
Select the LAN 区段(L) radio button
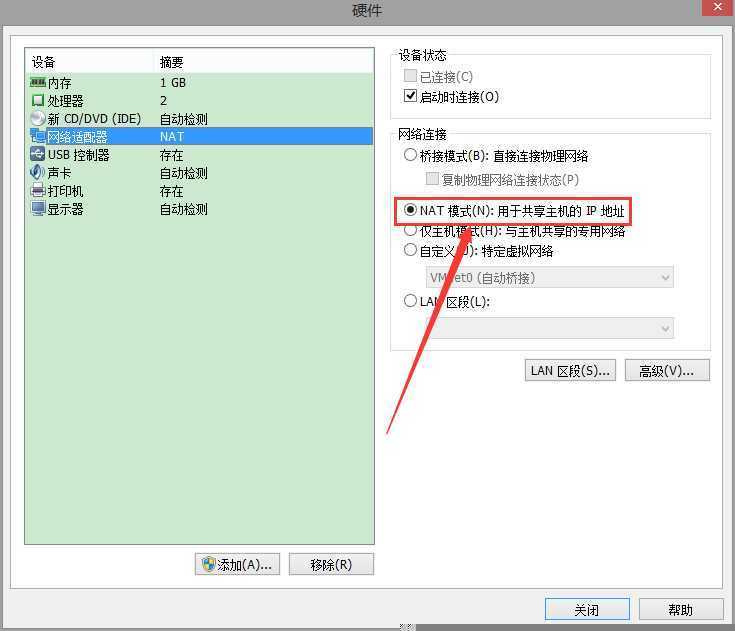tap(410, 300)
